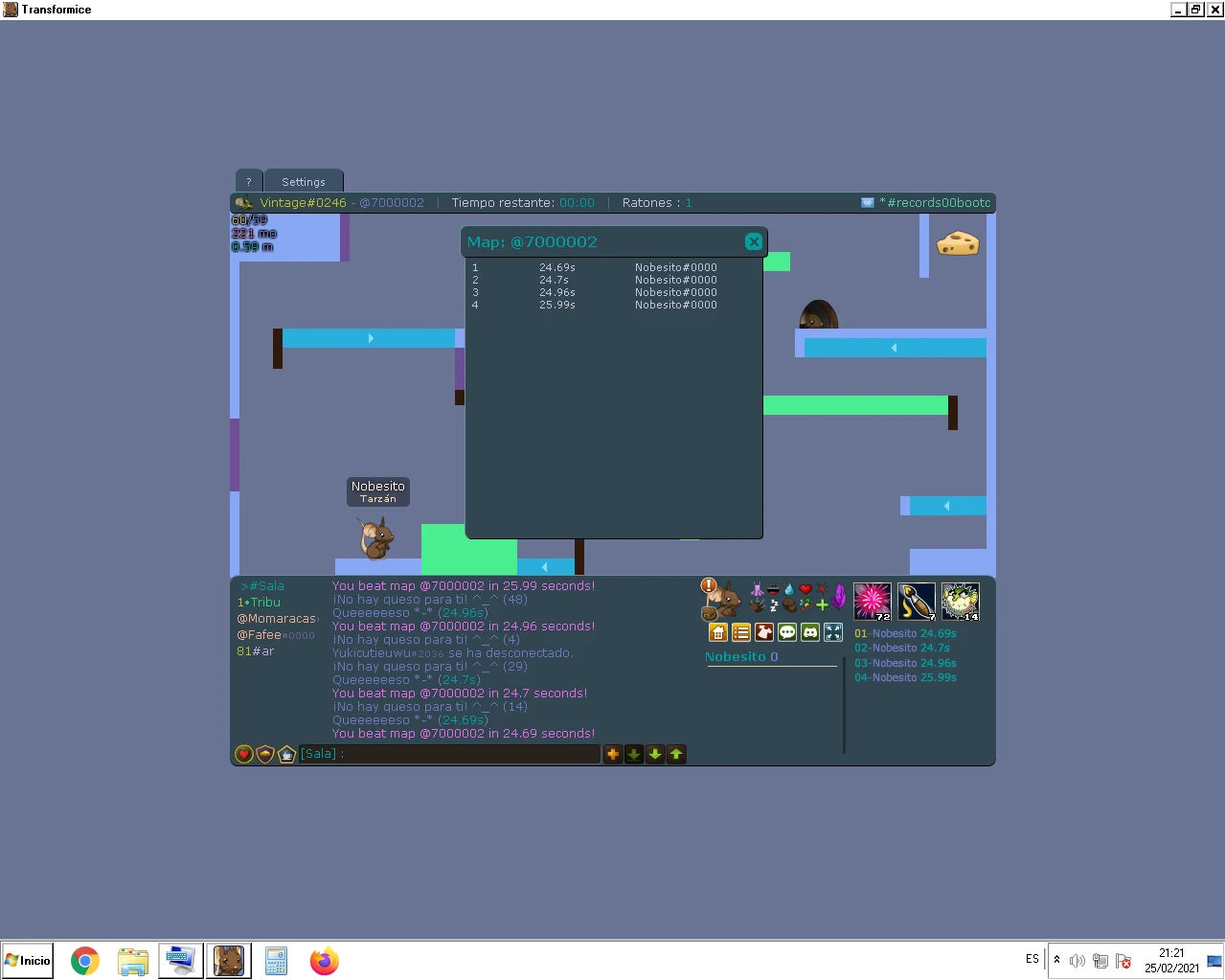Click the teacup pentagon badge beside chat
Viewport: 1225px width, 980px height.
tap(286, 755)
